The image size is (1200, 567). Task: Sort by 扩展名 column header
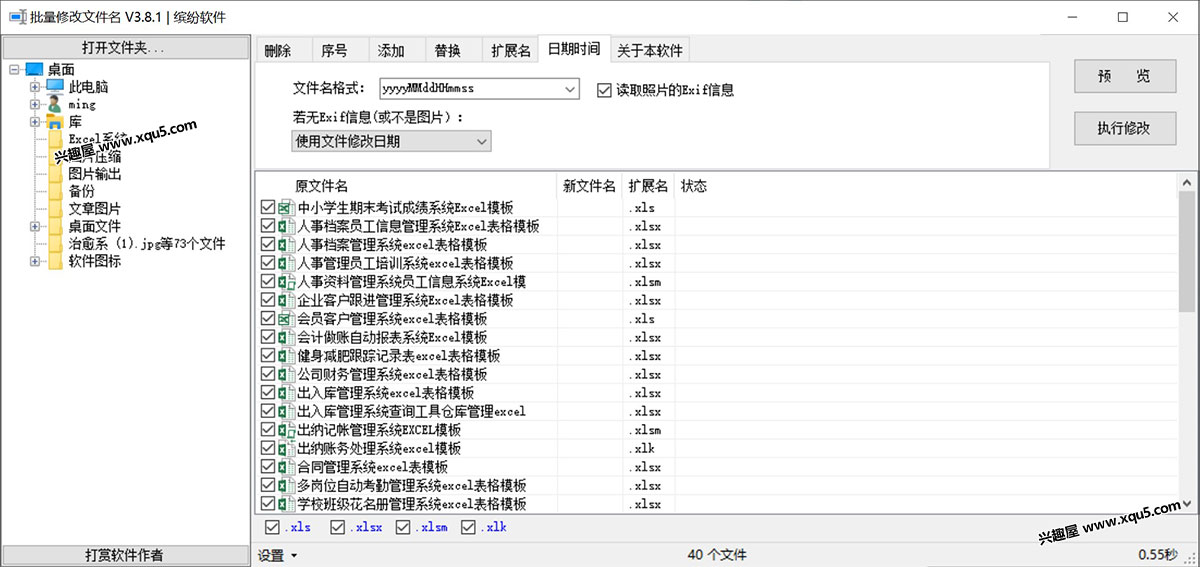coord(648,186)
